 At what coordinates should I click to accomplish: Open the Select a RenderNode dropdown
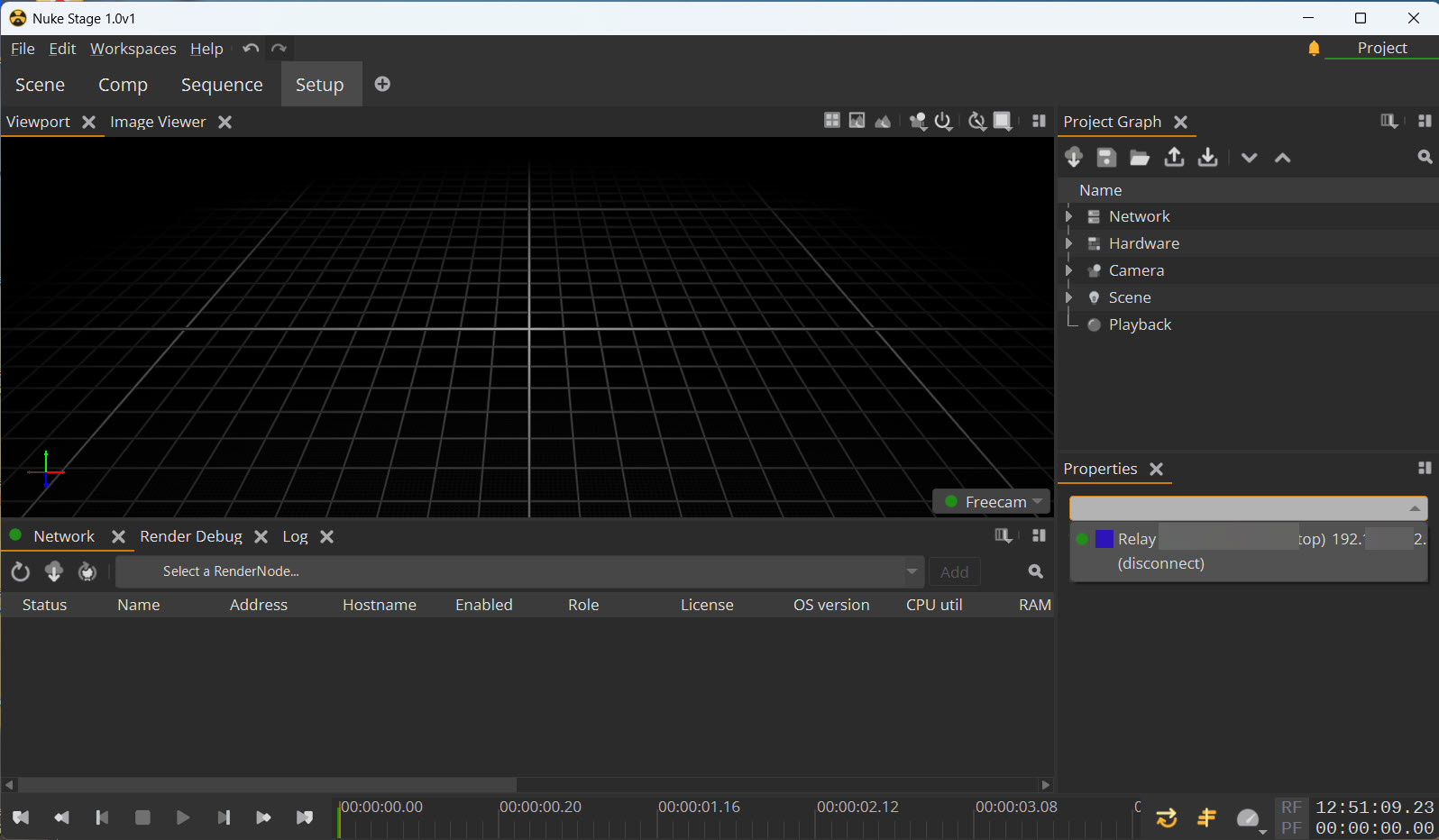tap(519, 571)
